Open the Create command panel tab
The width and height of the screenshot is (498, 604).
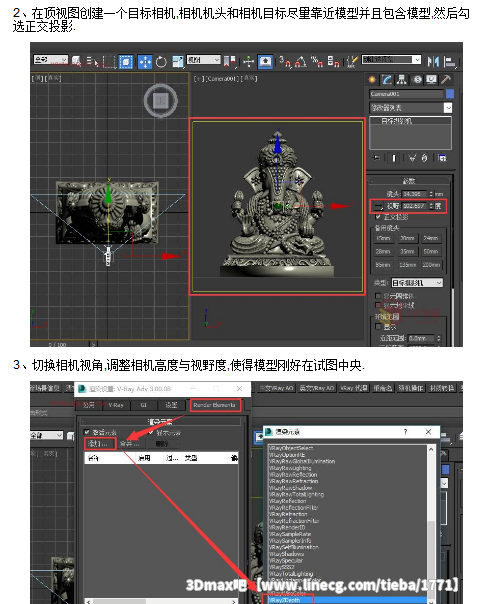coord(372,80)
